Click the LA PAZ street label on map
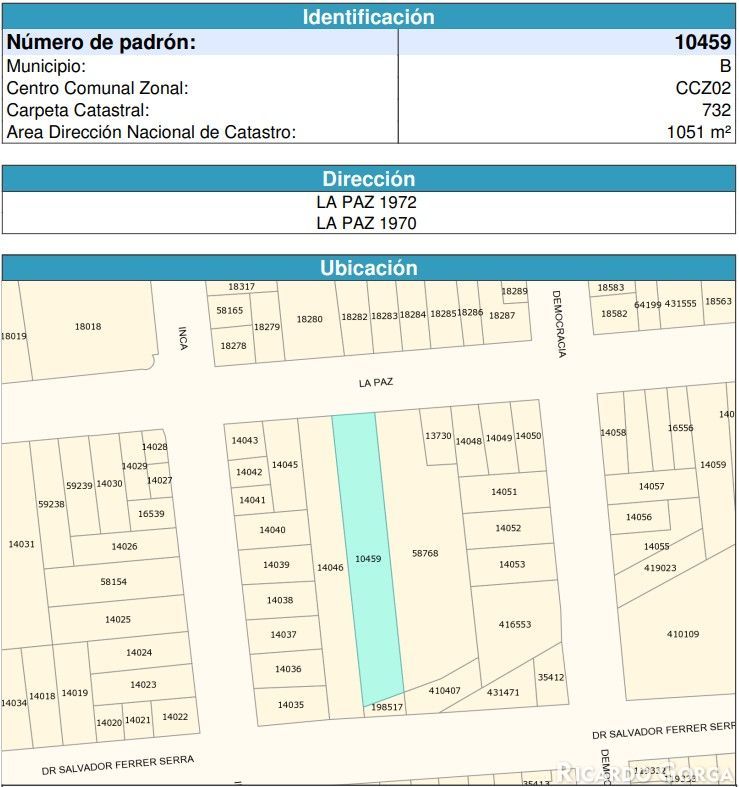 [x=376, y=382]
